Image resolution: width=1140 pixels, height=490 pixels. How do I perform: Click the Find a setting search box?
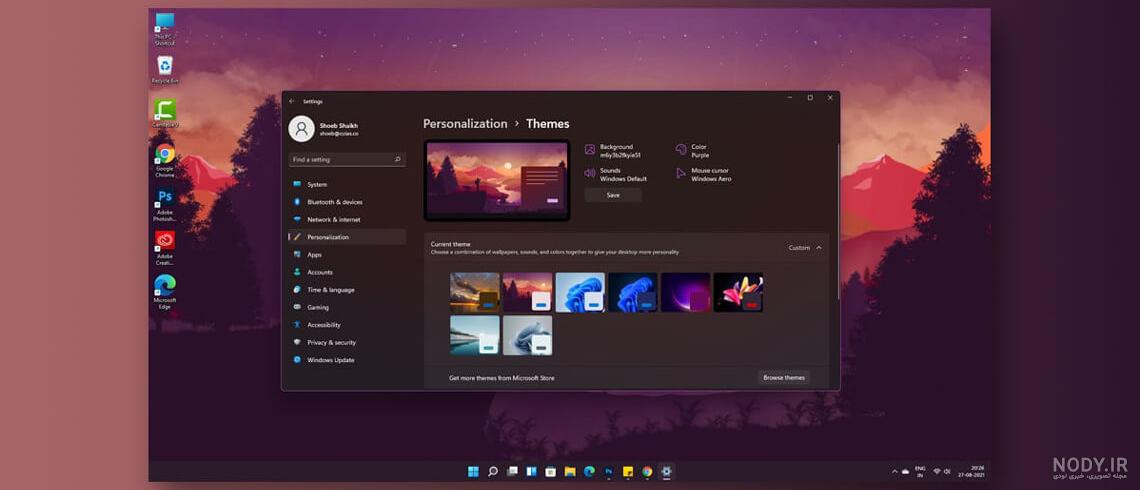click(347, 159)
